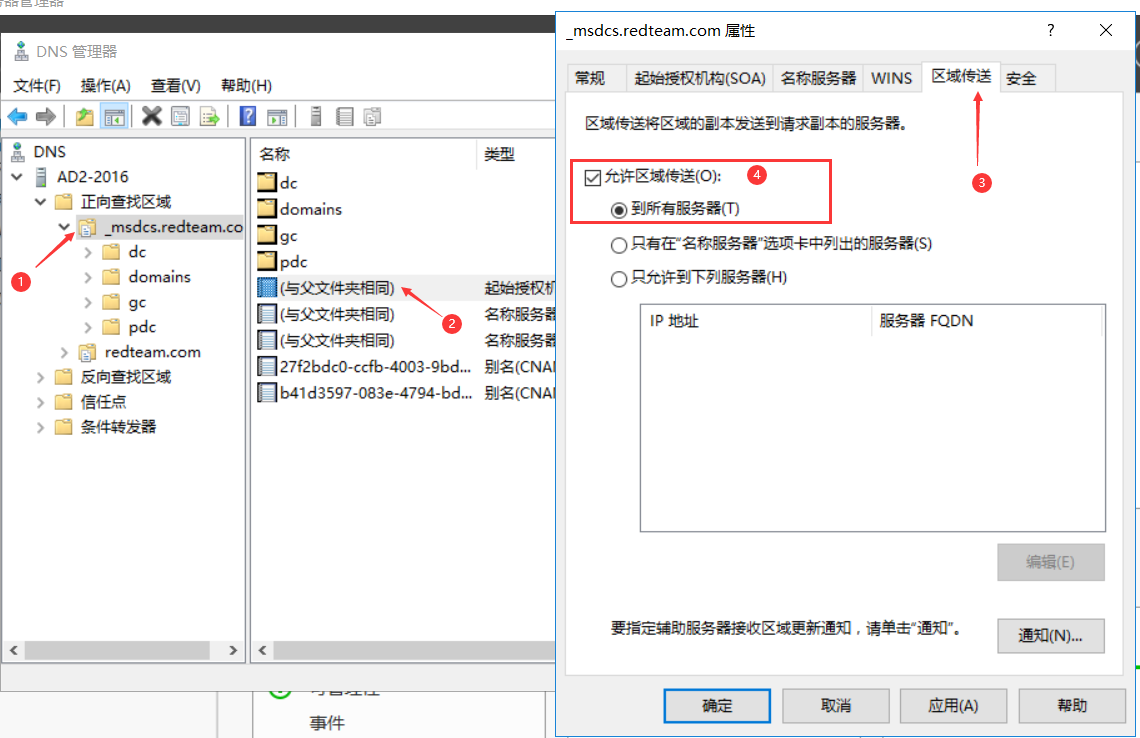Expand the 反向查找区域 folder
Image resolution: width=1140 pixels, height=738 pixels.
(41, 377)
